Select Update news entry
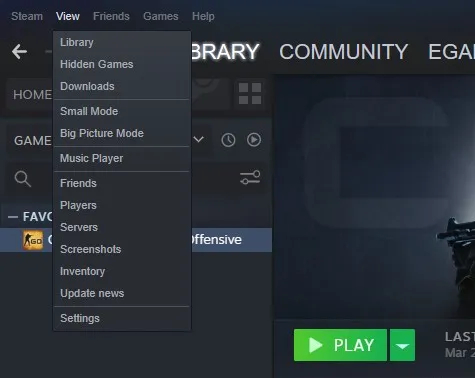Image resolution: width=475 pixels, height=378 pixels. pyautogui.click(x=122, y=293)
